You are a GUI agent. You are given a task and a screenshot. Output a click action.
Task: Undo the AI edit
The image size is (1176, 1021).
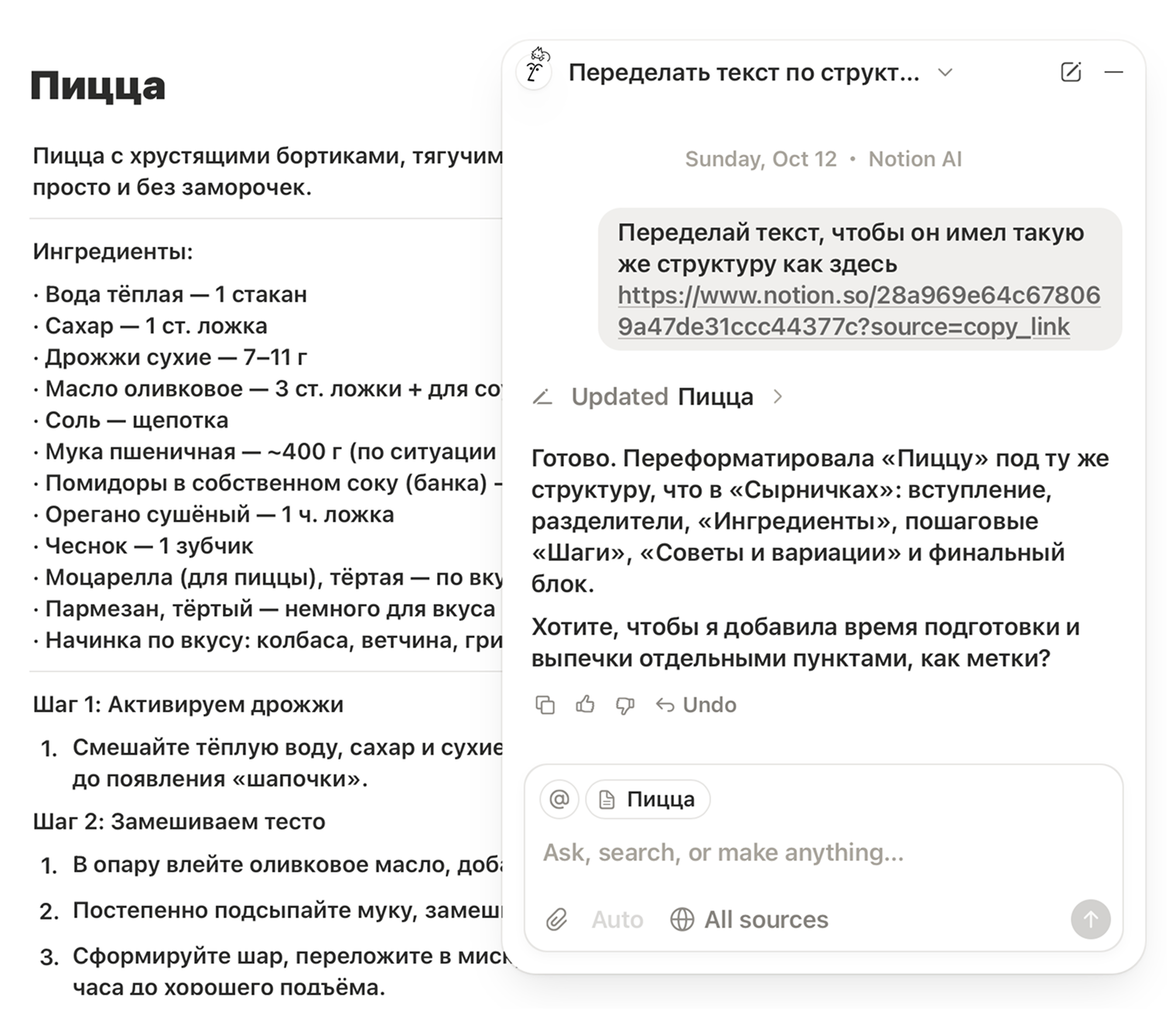click(x=695, y=705)
